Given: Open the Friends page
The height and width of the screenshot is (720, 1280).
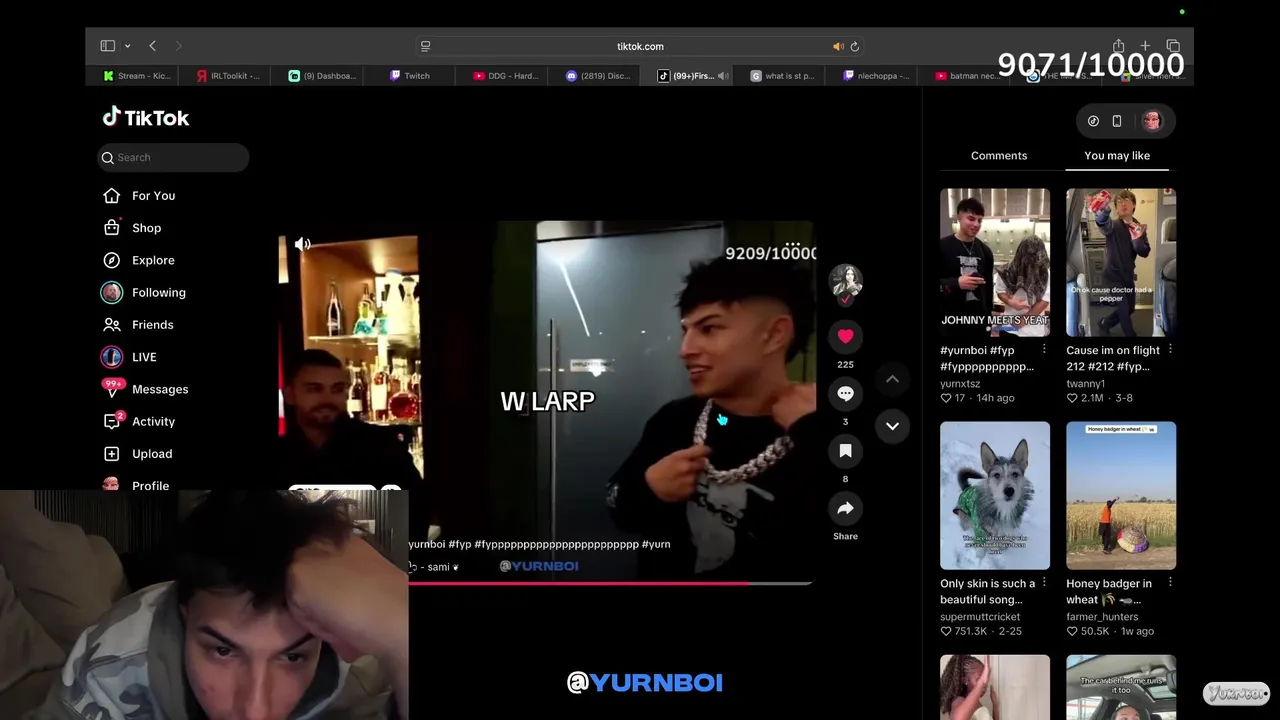Looking at the screenshot, I should click(152, 325).
